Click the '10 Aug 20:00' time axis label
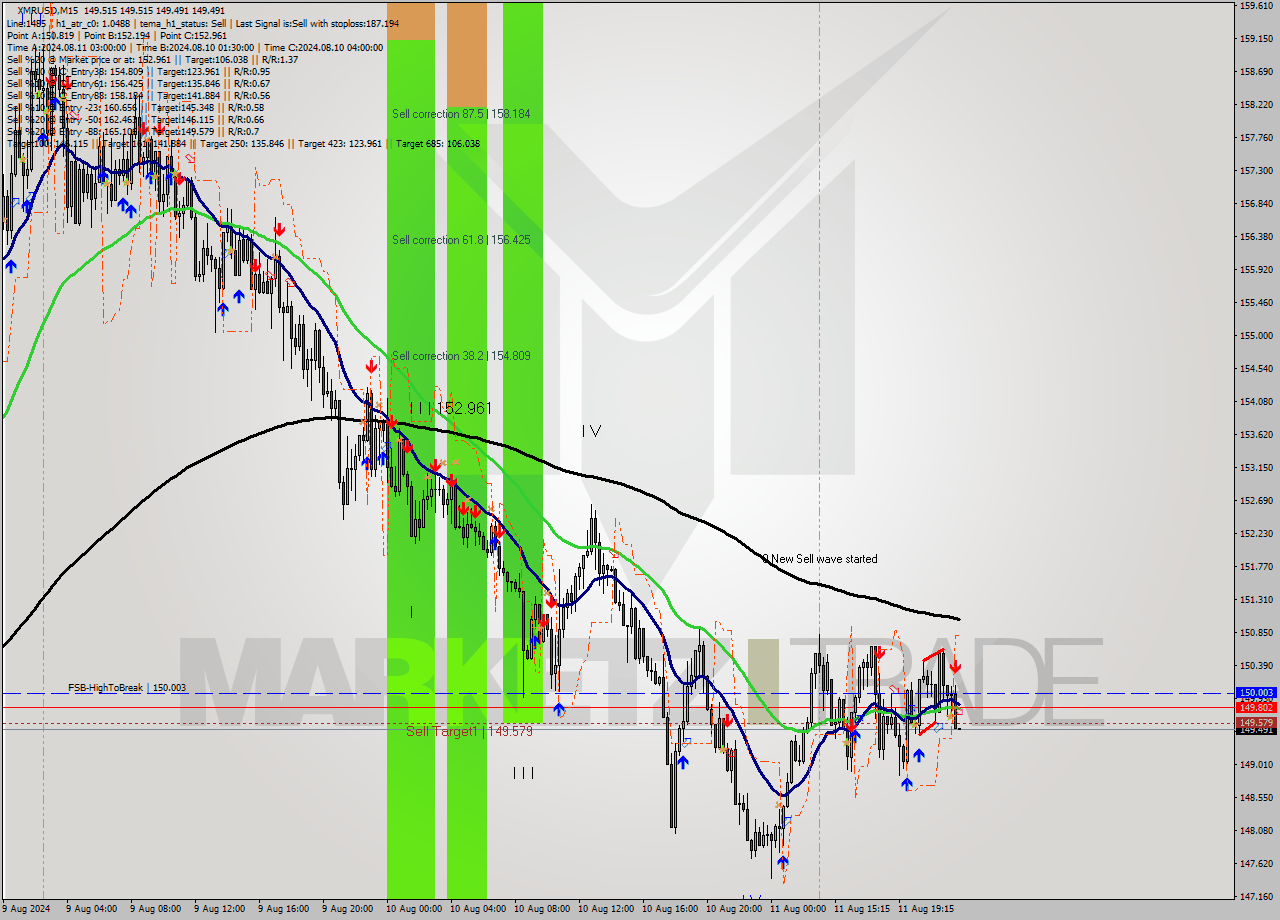 [x=733, y=909]
